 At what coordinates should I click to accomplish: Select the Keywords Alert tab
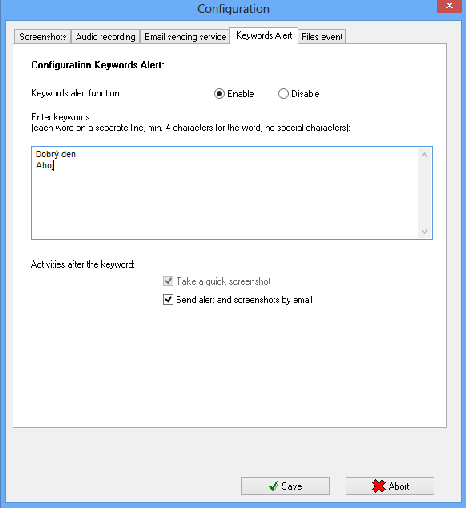click(264, 35)
